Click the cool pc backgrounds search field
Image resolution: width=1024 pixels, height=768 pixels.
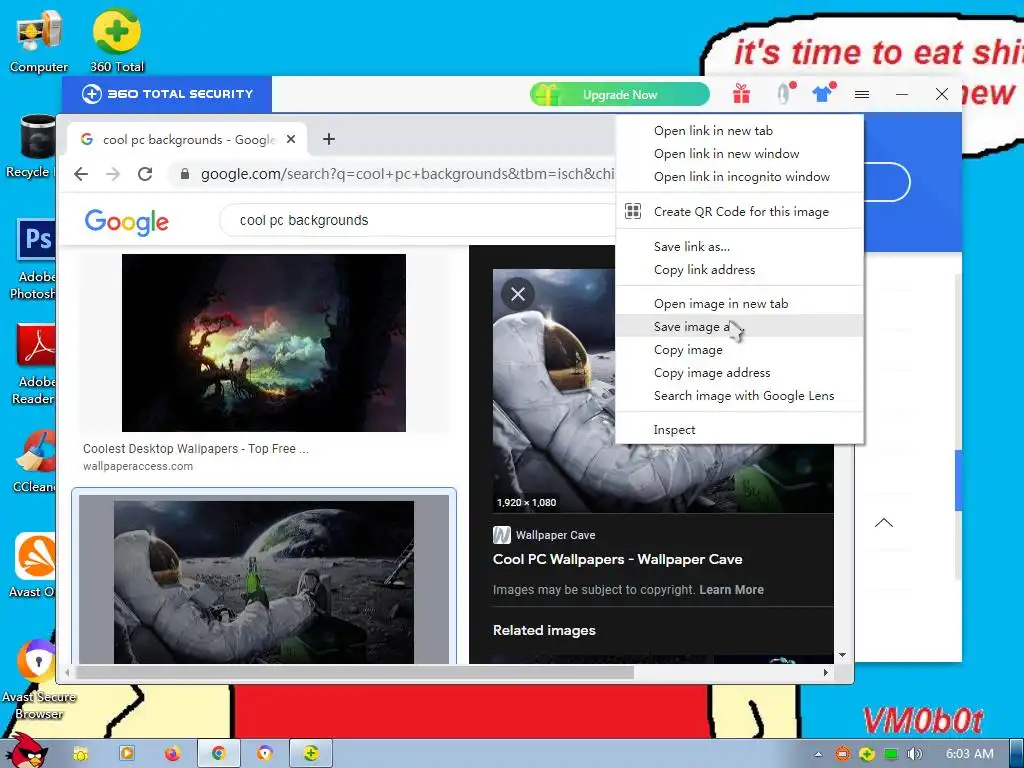click(x=418, y=220)
